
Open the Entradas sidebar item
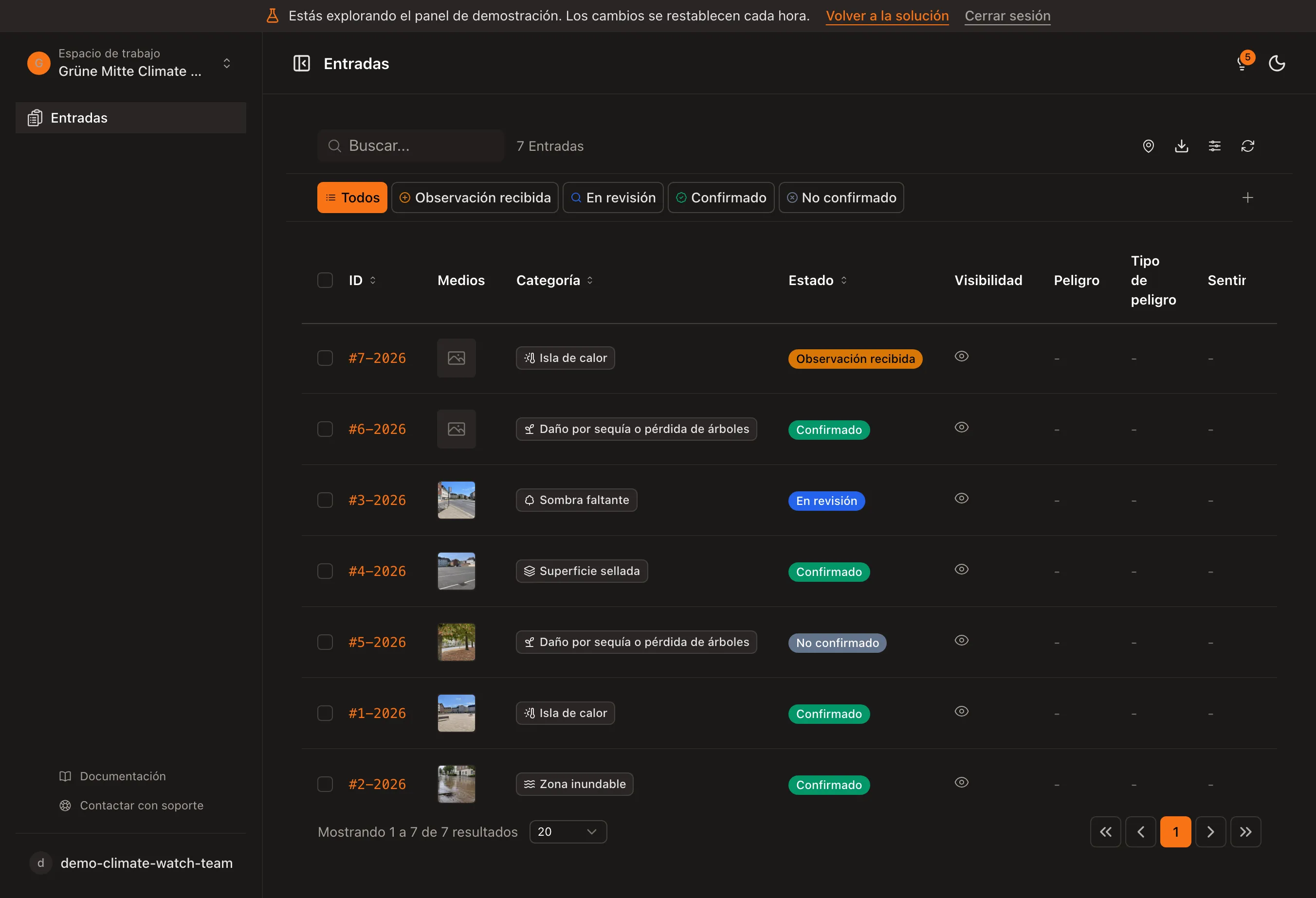tap(131, 118)
